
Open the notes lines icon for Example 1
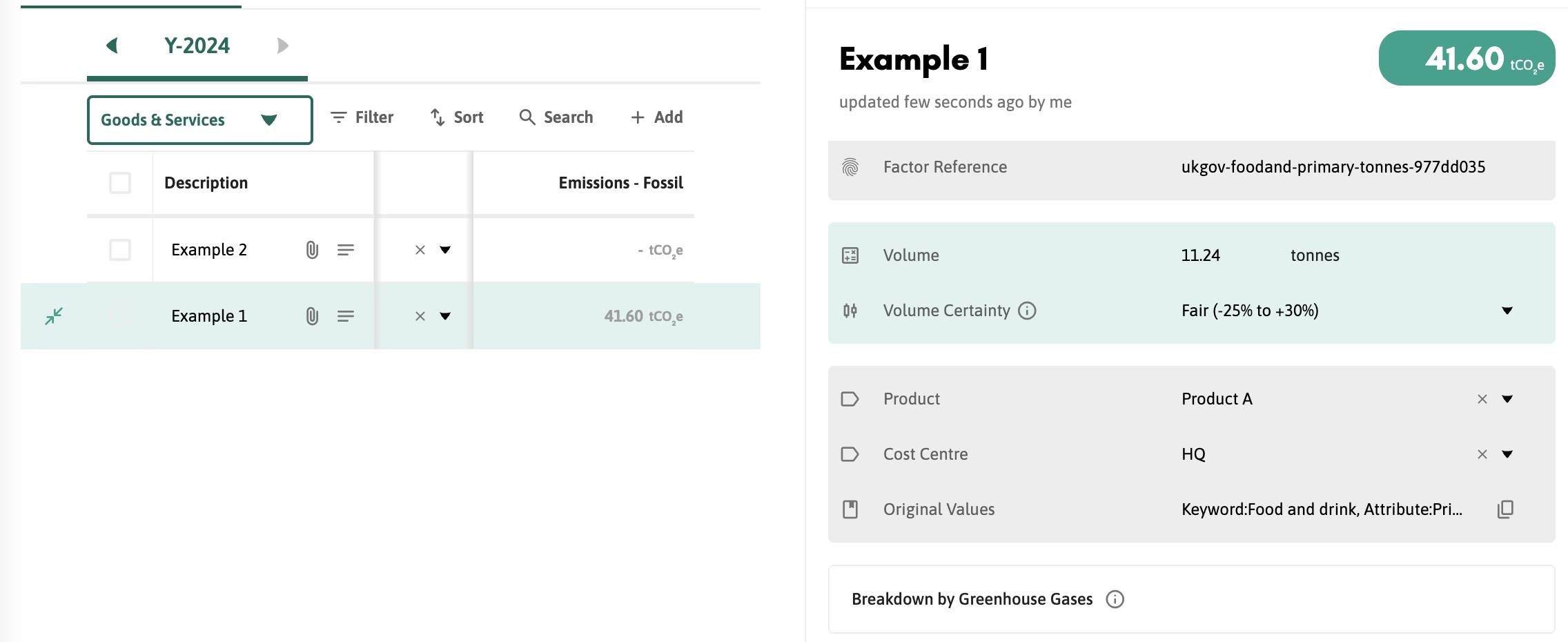click(346, 316)
